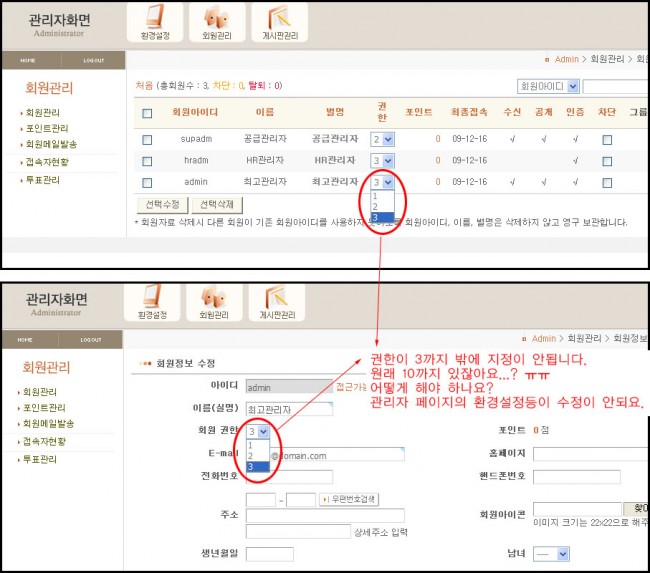Open 환경설정 icon on the 회원정보 수정 page
This screenshot has width=650, height=573.
tap(152, 302)
